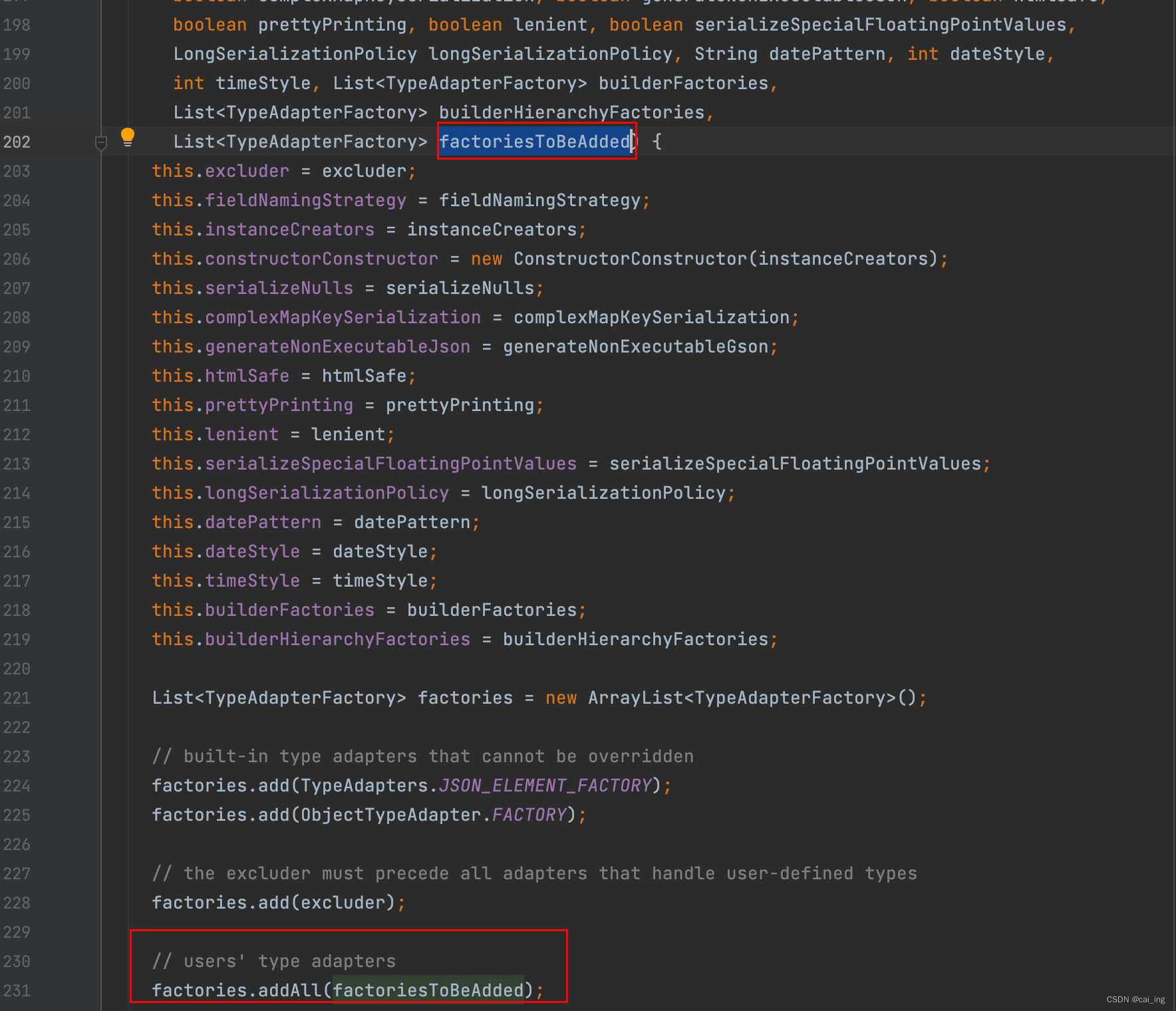Click generateNonExecutableGson value on line 209

click(636, 347)
